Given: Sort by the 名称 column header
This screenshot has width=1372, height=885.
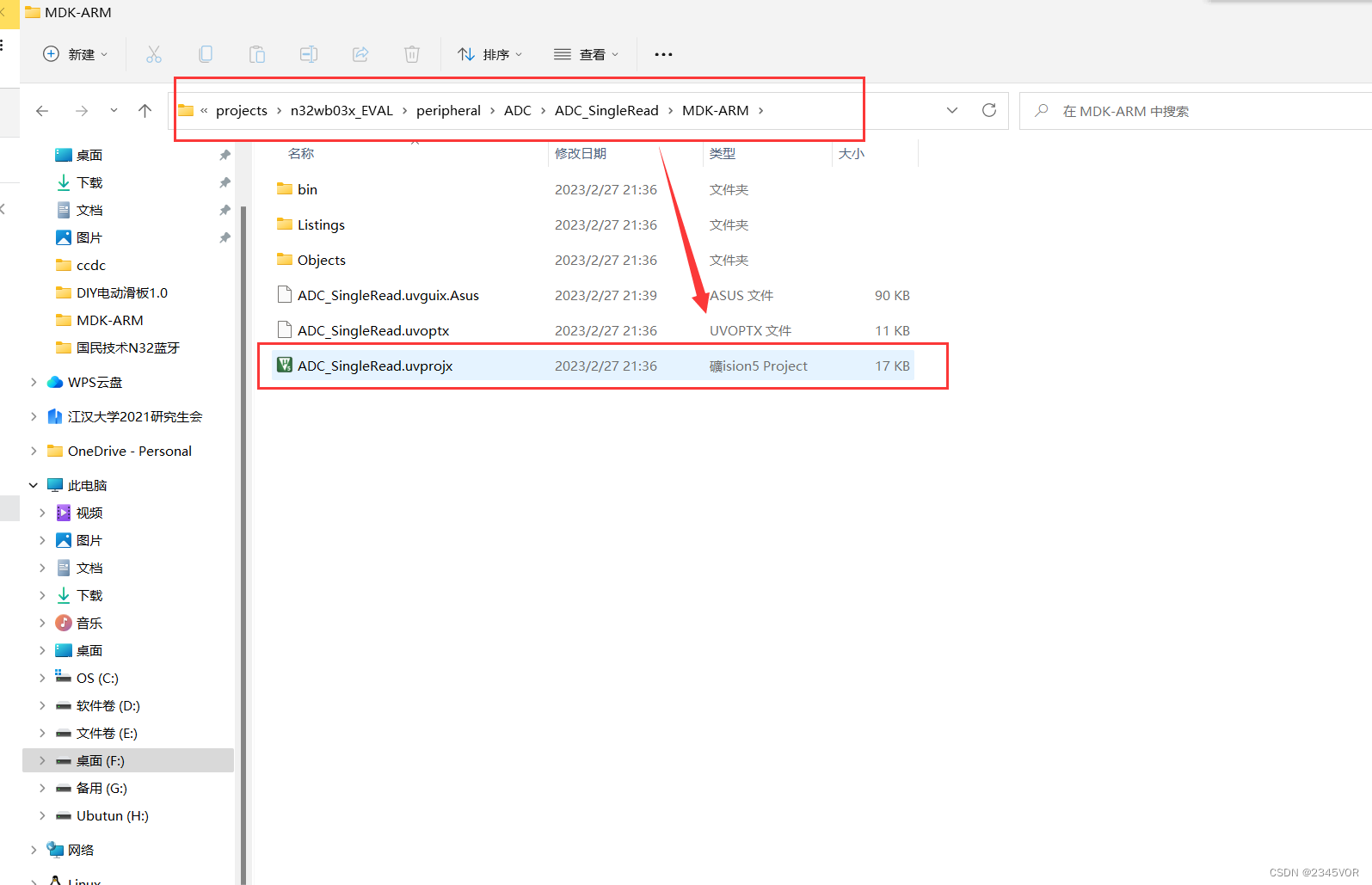Looking at the screenshot, I should coord(301,153).
